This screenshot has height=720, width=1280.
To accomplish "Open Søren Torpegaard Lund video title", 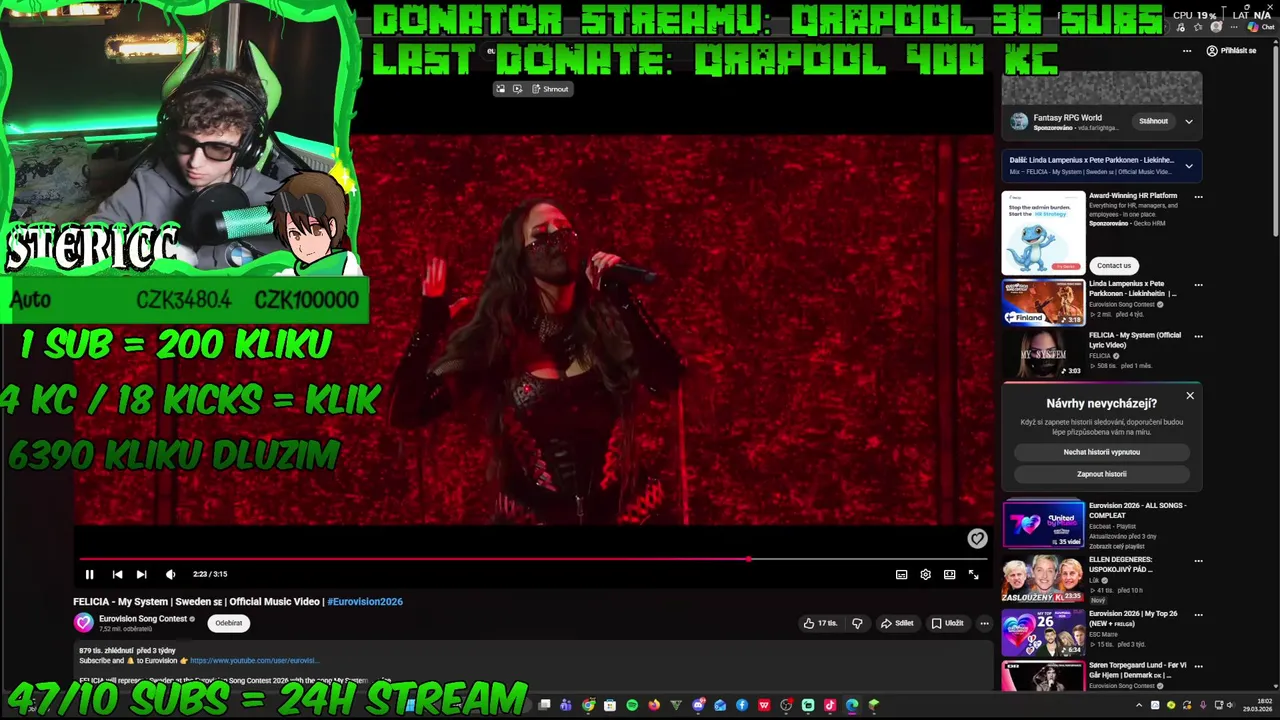I will [1137, 670].
